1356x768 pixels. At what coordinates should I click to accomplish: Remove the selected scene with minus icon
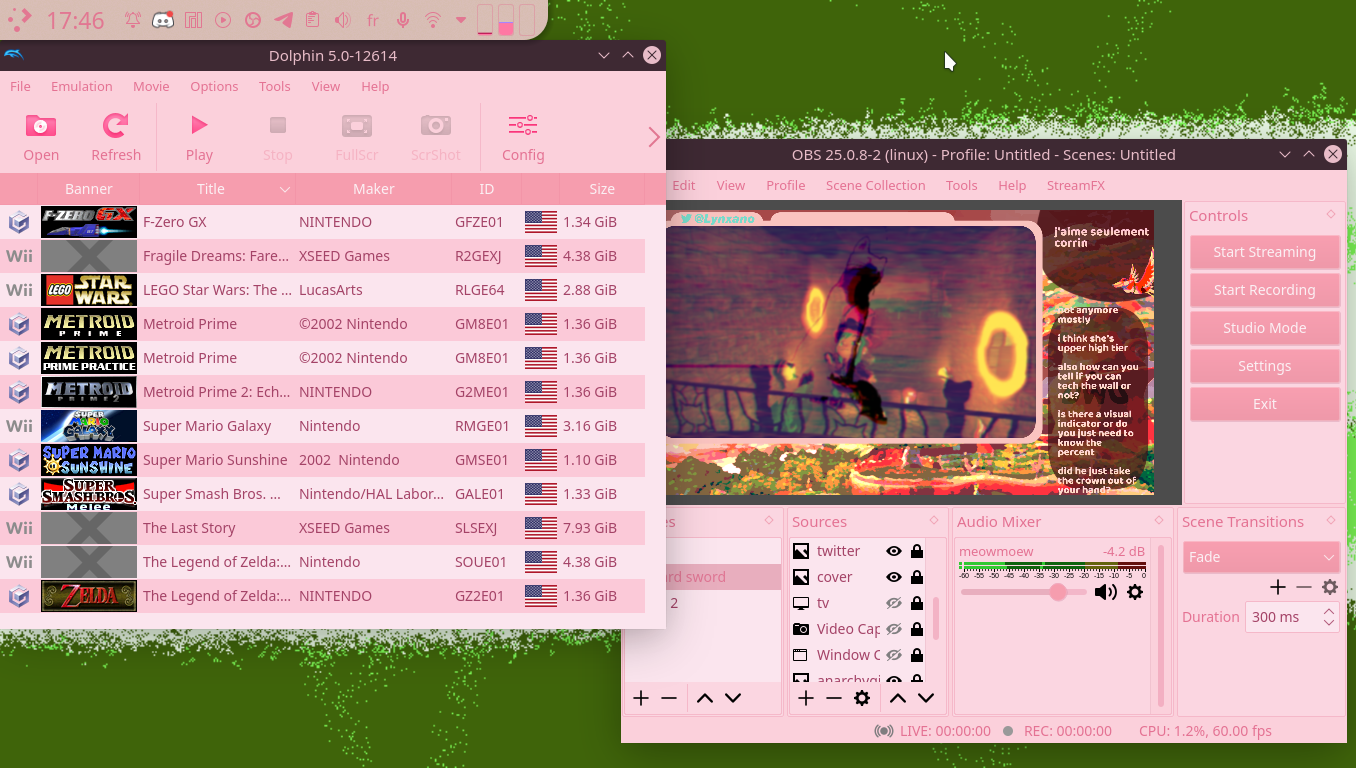point(669,698)
